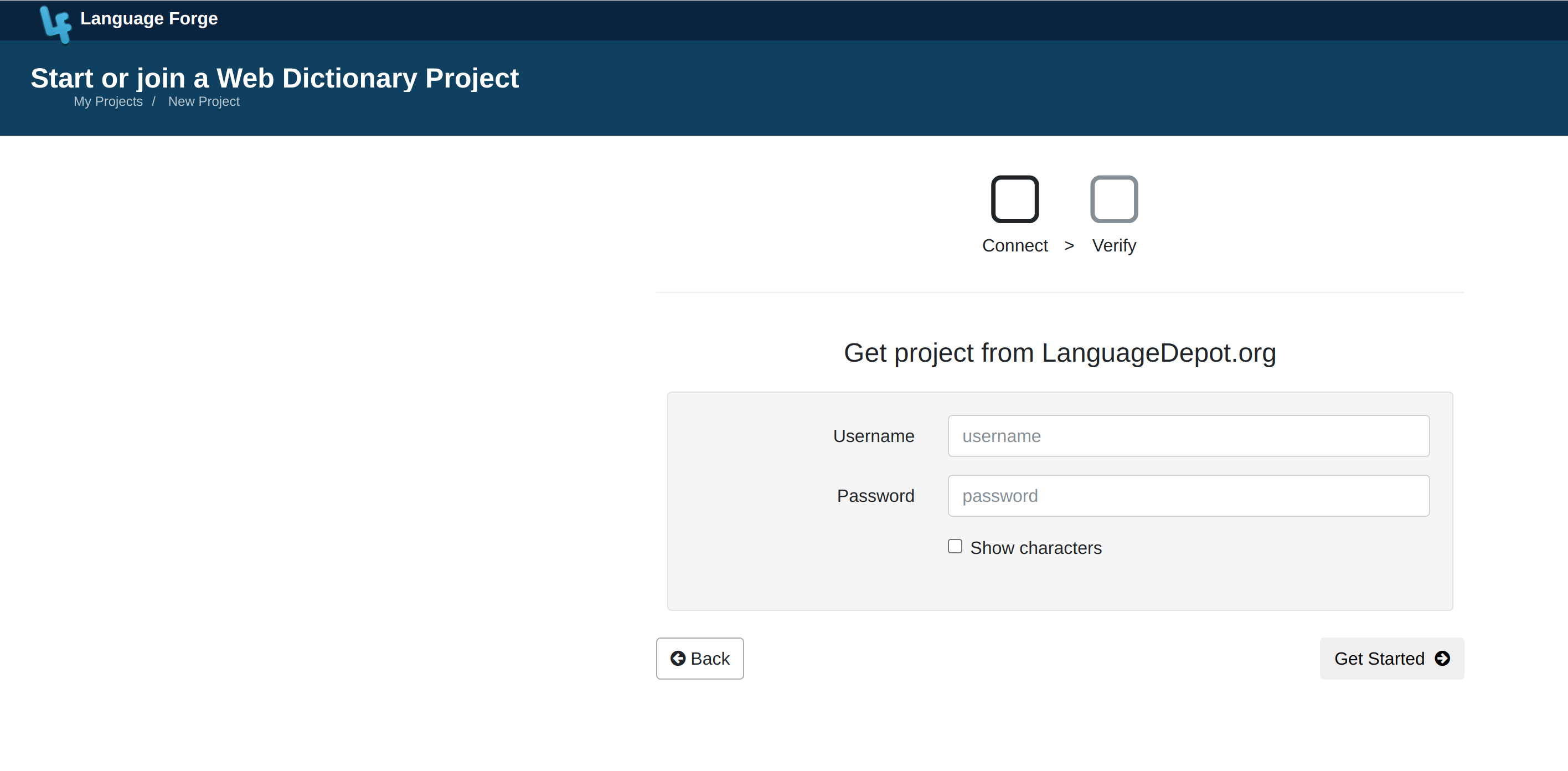Click the Verify step label
1568x771 pixels.
click(x=1113, y=245)
